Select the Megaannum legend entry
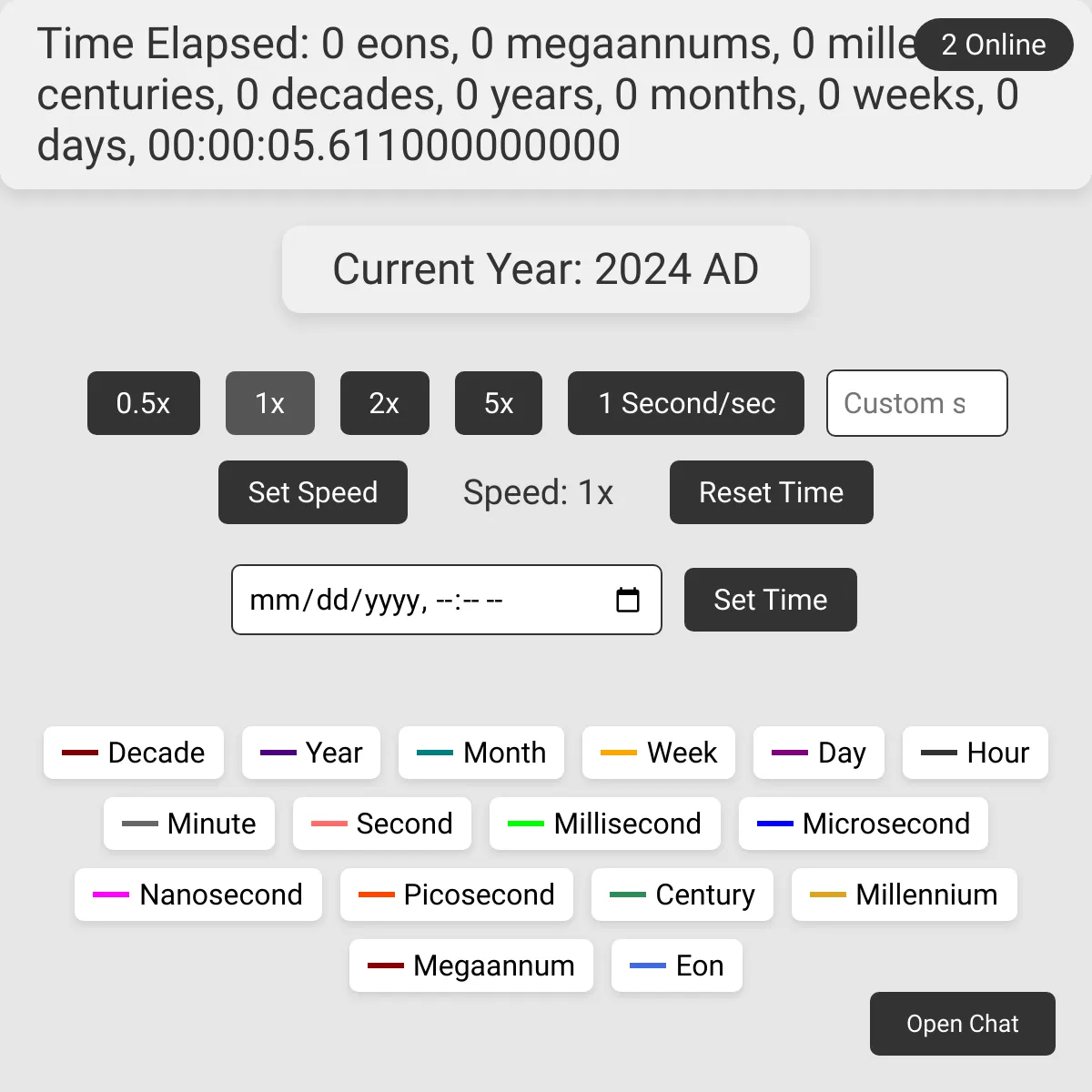This screenshot has width=1092, height=1092. (x=471, y=966)
